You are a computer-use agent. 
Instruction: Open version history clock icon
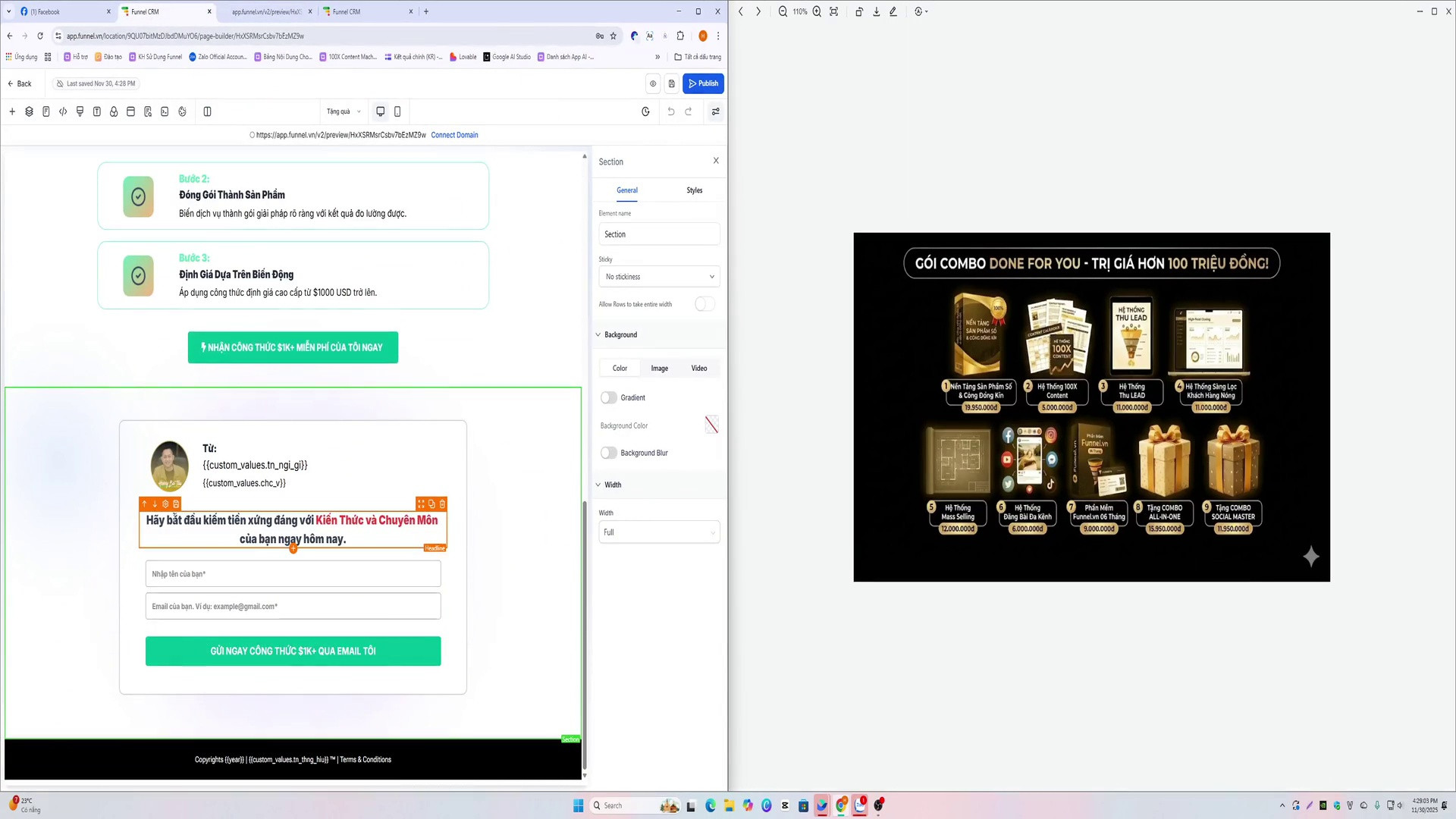click(645, 111)
